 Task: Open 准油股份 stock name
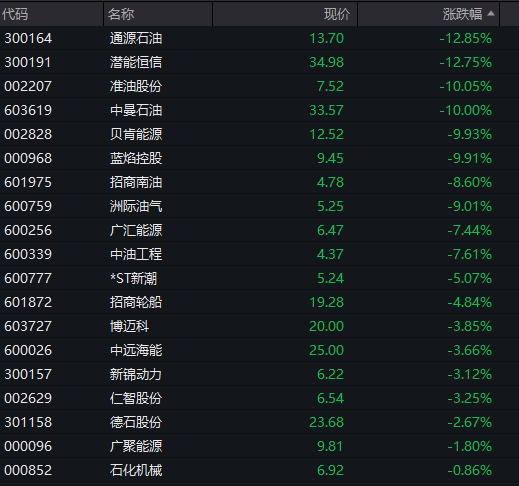click(136, 86)
